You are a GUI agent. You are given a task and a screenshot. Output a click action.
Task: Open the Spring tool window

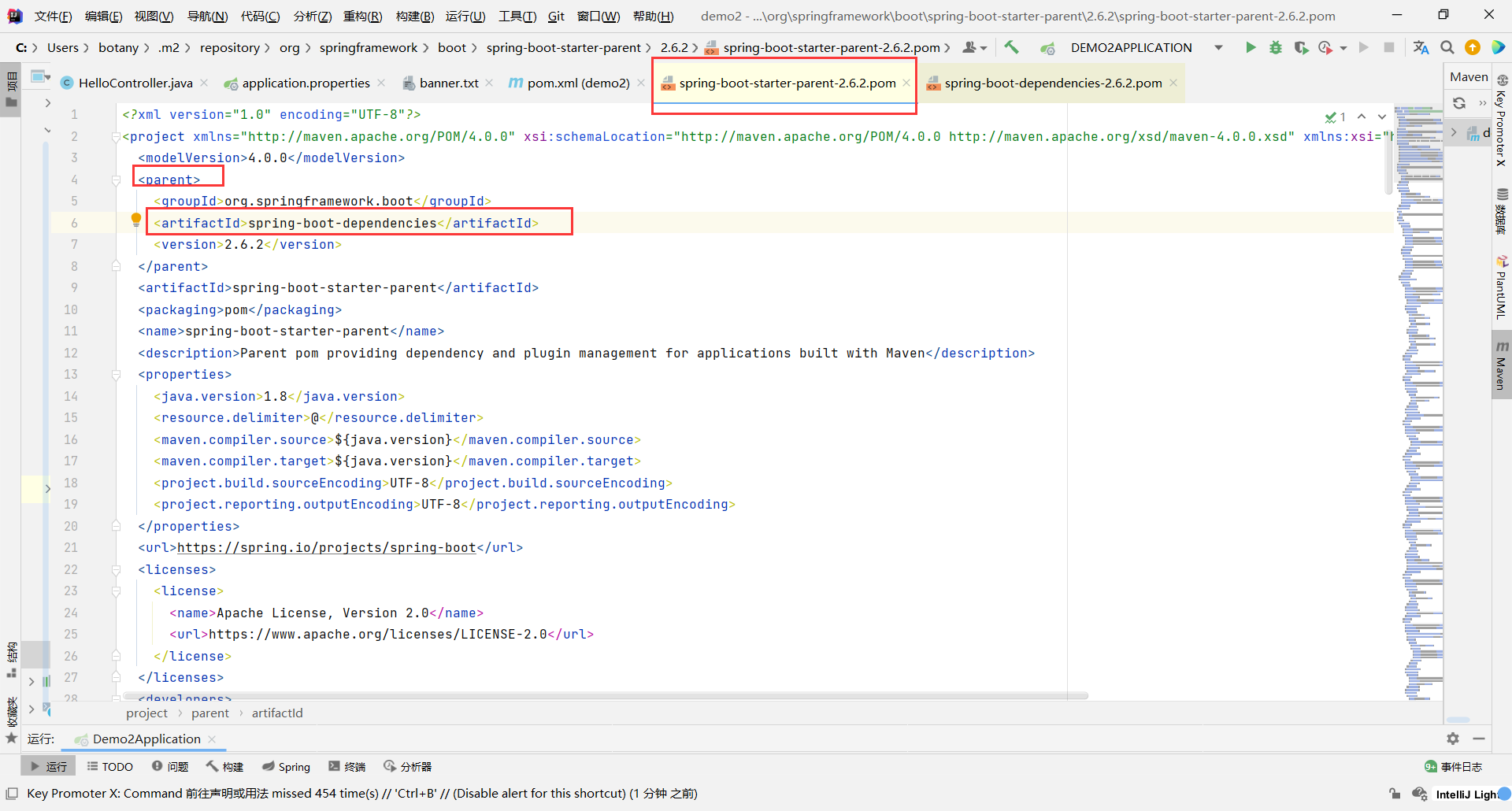pyautogui.click(x=287, y=766)
